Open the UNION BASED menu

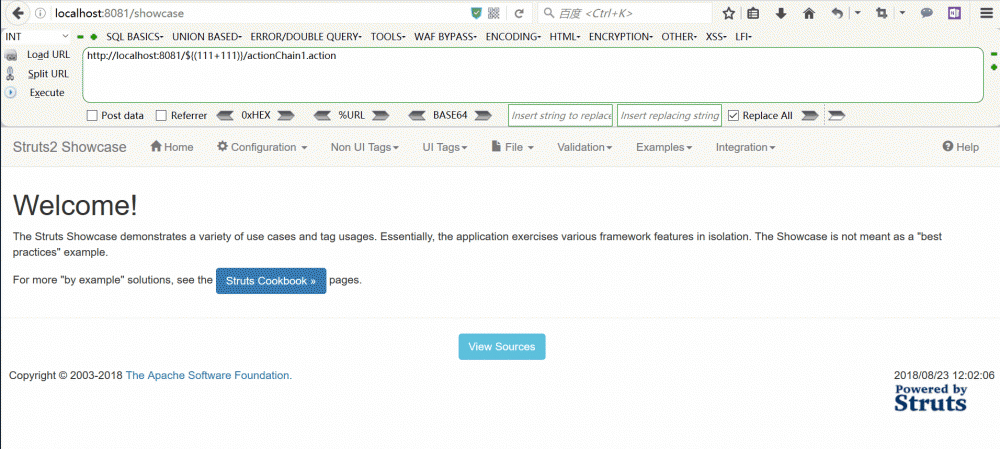pyautogui.click(x=207, y=37)
